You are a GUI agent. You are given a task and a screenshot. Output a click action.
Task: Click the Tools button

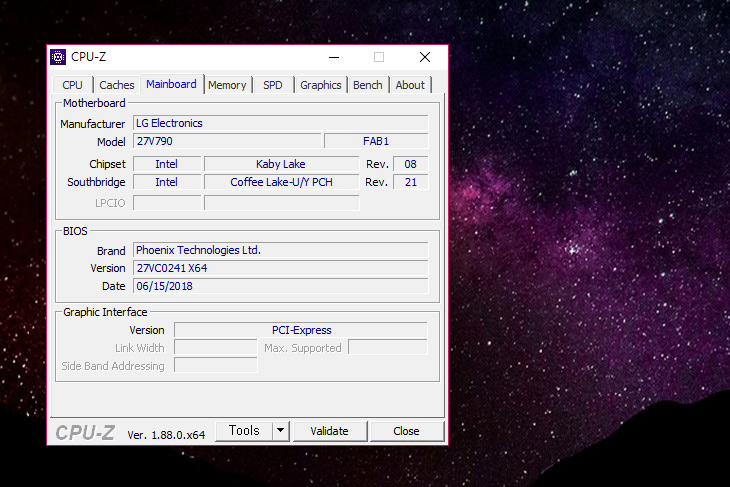click(x=244, y=431)
